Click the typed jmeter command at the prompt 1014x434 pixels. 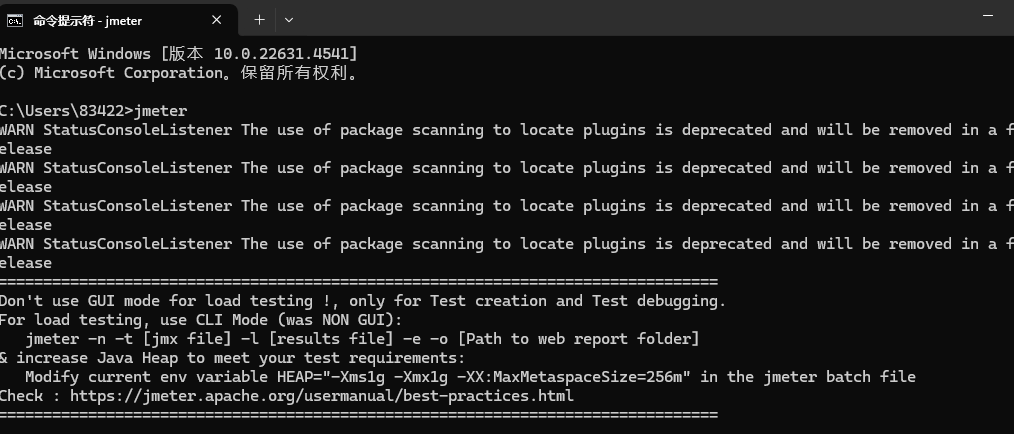[160, 111]
